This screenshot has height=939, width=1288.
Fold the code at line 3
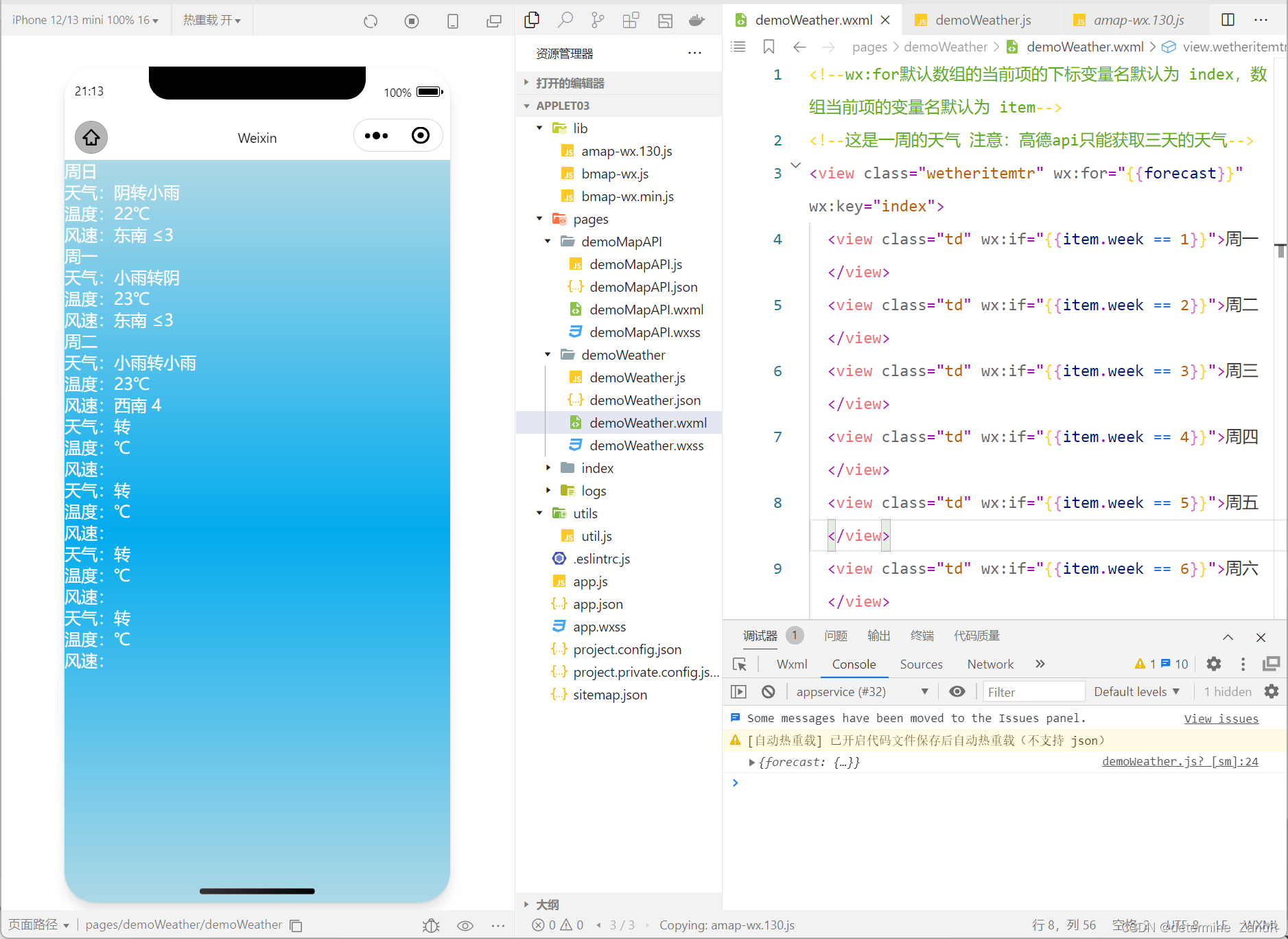pos(795,165)
